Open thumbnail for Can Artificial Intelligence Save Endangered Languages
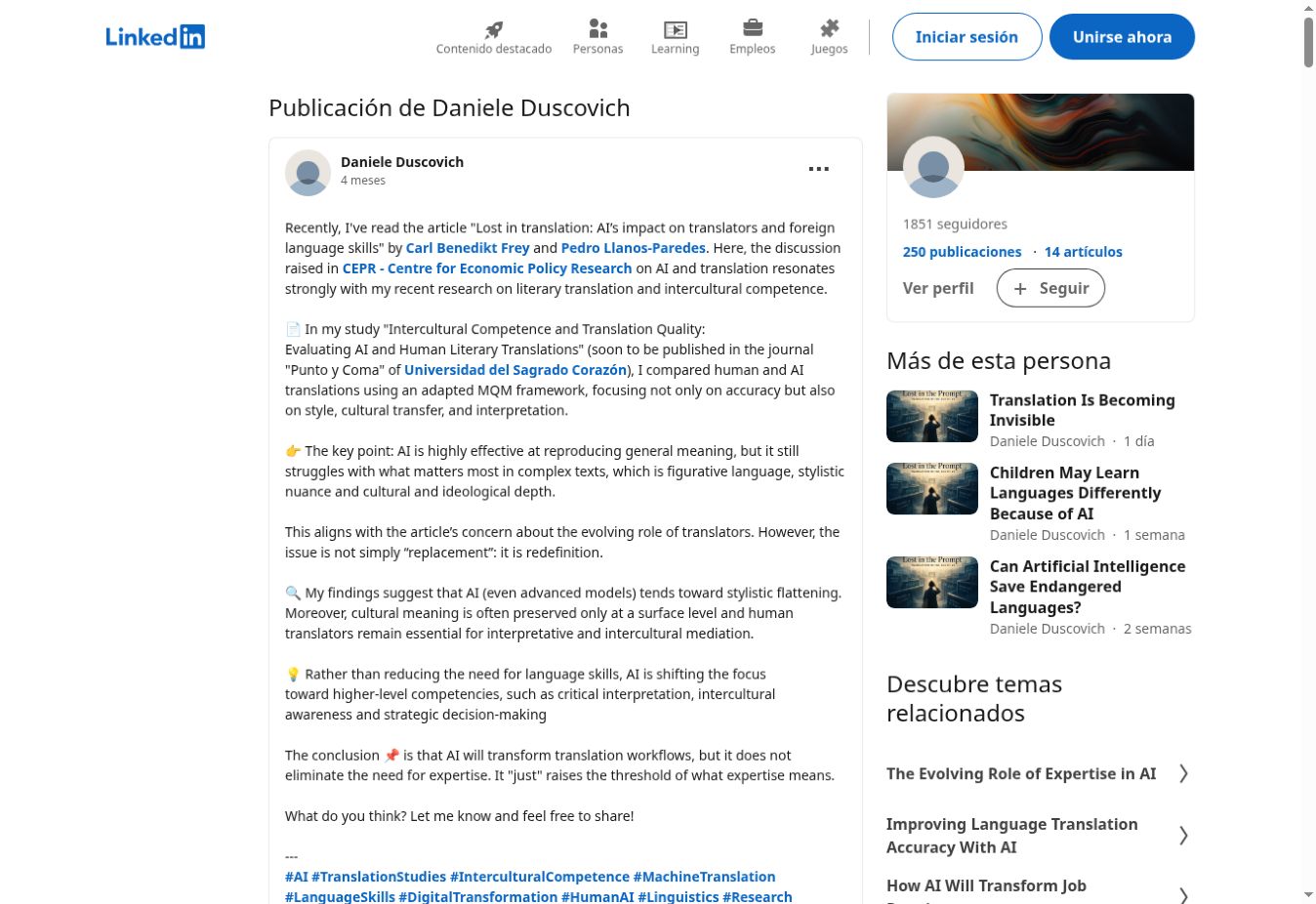 (932, 583)
